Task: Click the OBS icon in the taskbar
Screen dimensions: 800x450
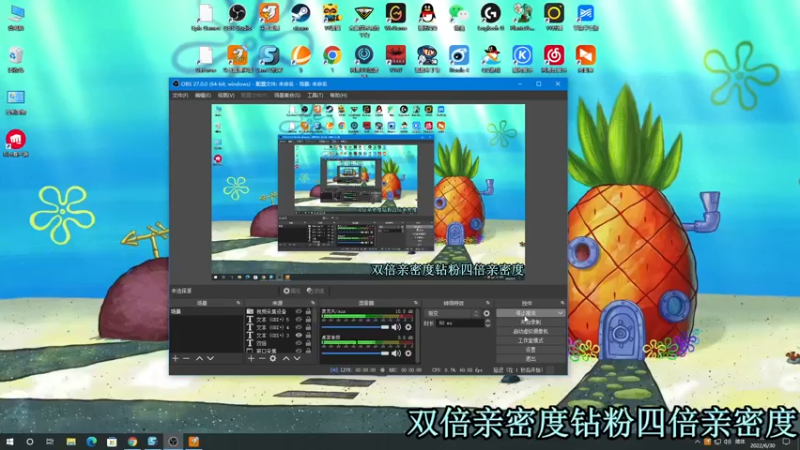Action: click(173, 442)
